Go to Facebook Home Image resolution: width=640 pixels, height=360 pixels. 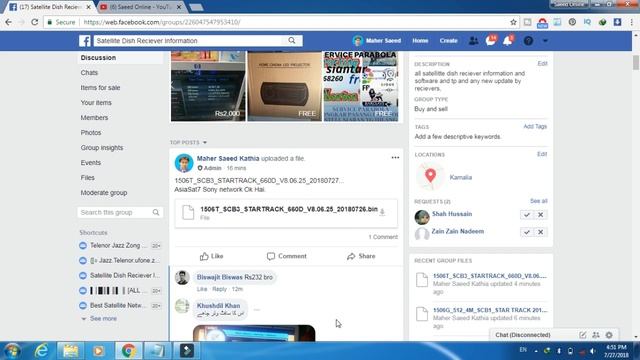(x=420, y=41)
